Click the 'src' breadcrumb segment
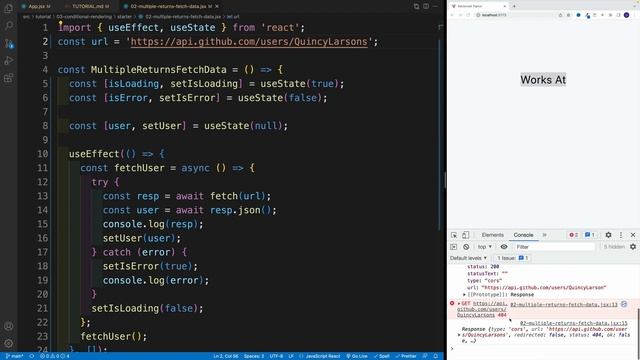 pos(27,17)
